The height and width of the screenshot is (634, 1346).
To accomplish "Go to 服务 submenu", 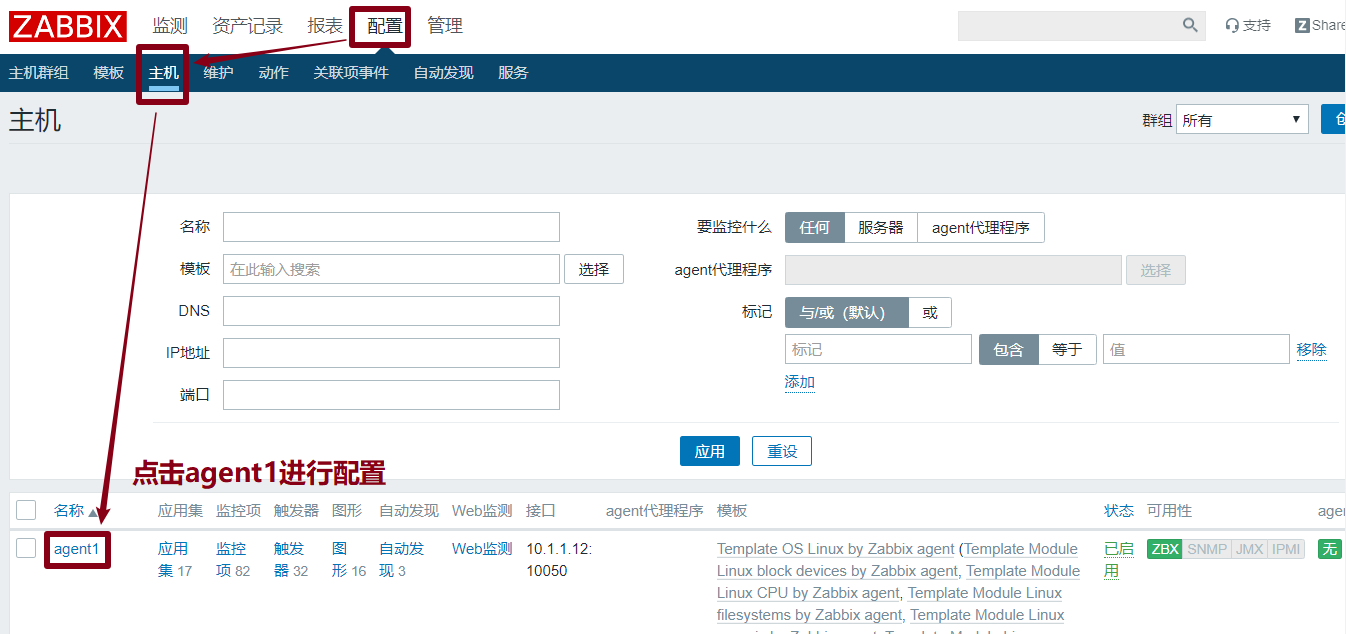I will coord(514,73).
